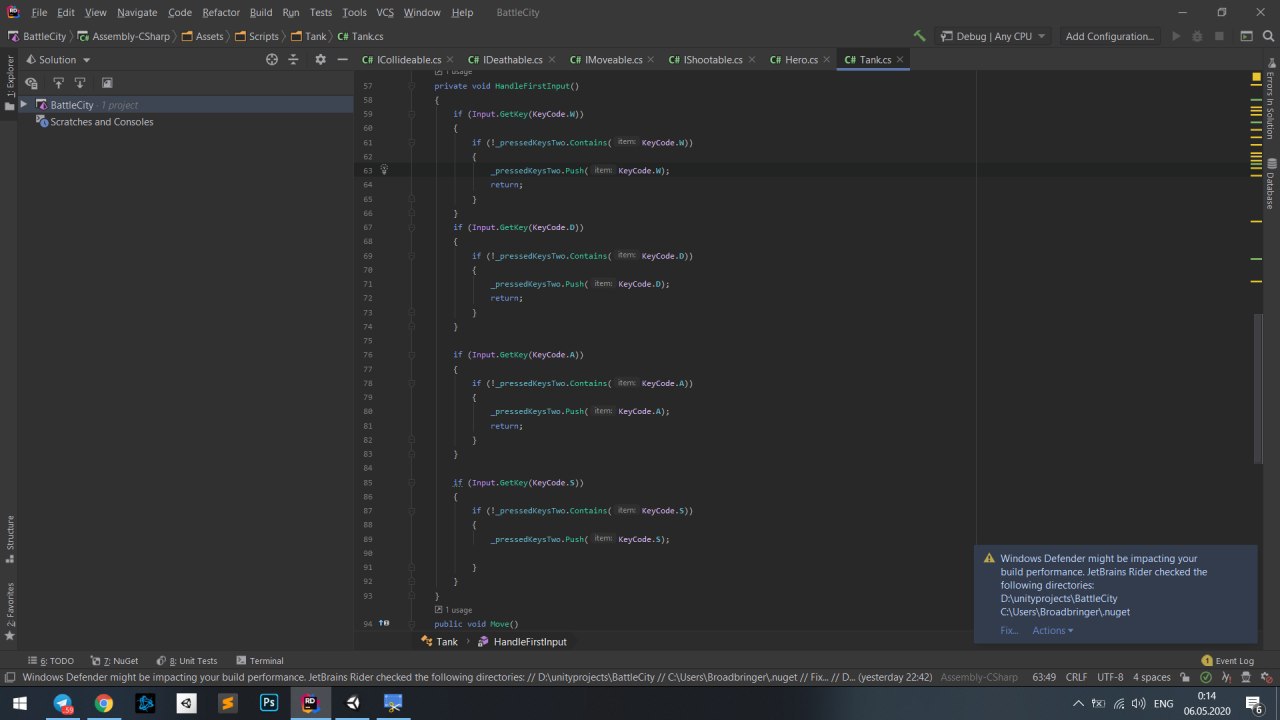This screenshot has height=720, width=1280.
Task: Open the 8: Unit Tests tool window
Action: click(186, 660)
